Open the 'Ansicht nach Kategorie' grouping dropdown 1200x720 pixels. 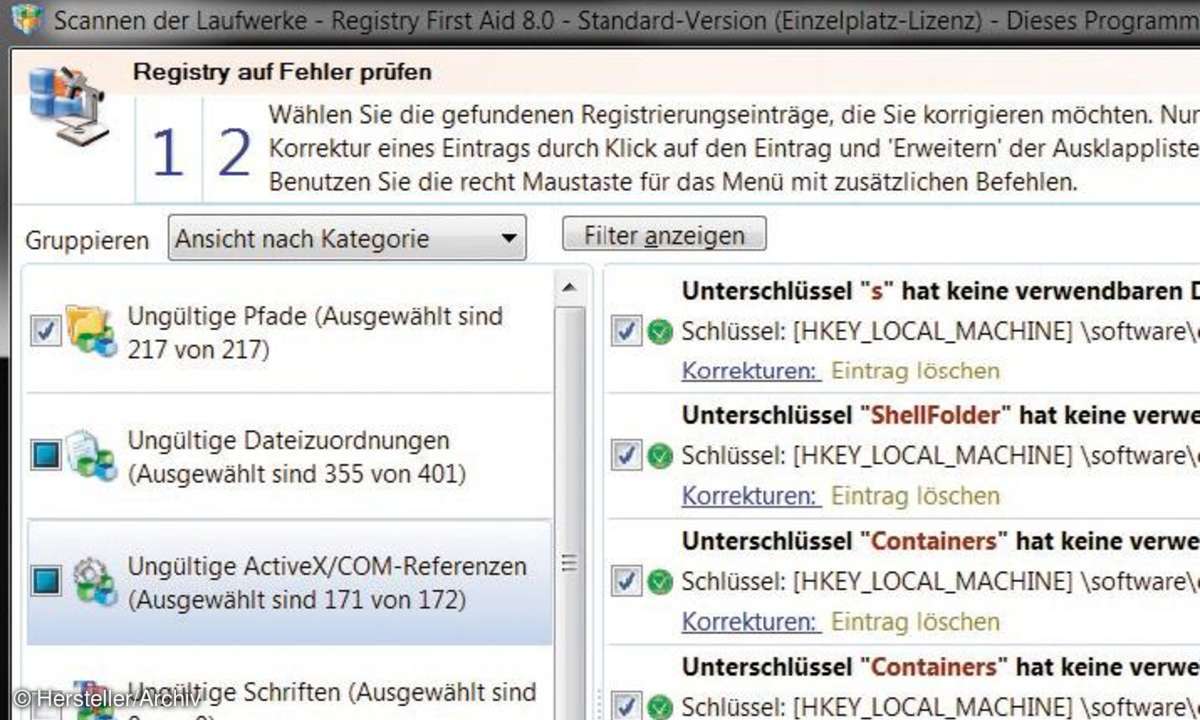point(346,239)
